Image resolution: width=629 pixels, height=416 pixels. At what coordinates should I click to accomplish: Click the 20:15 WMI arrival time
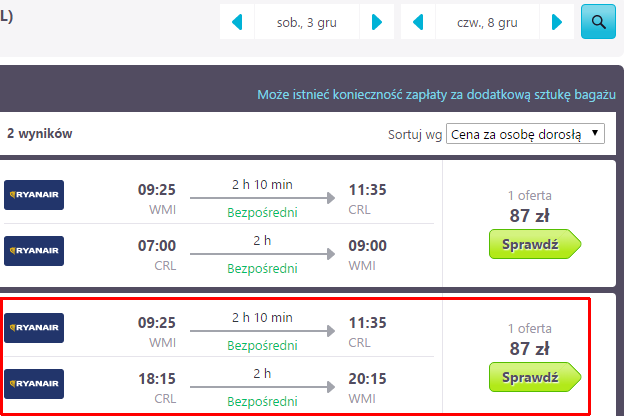(367, 379)
